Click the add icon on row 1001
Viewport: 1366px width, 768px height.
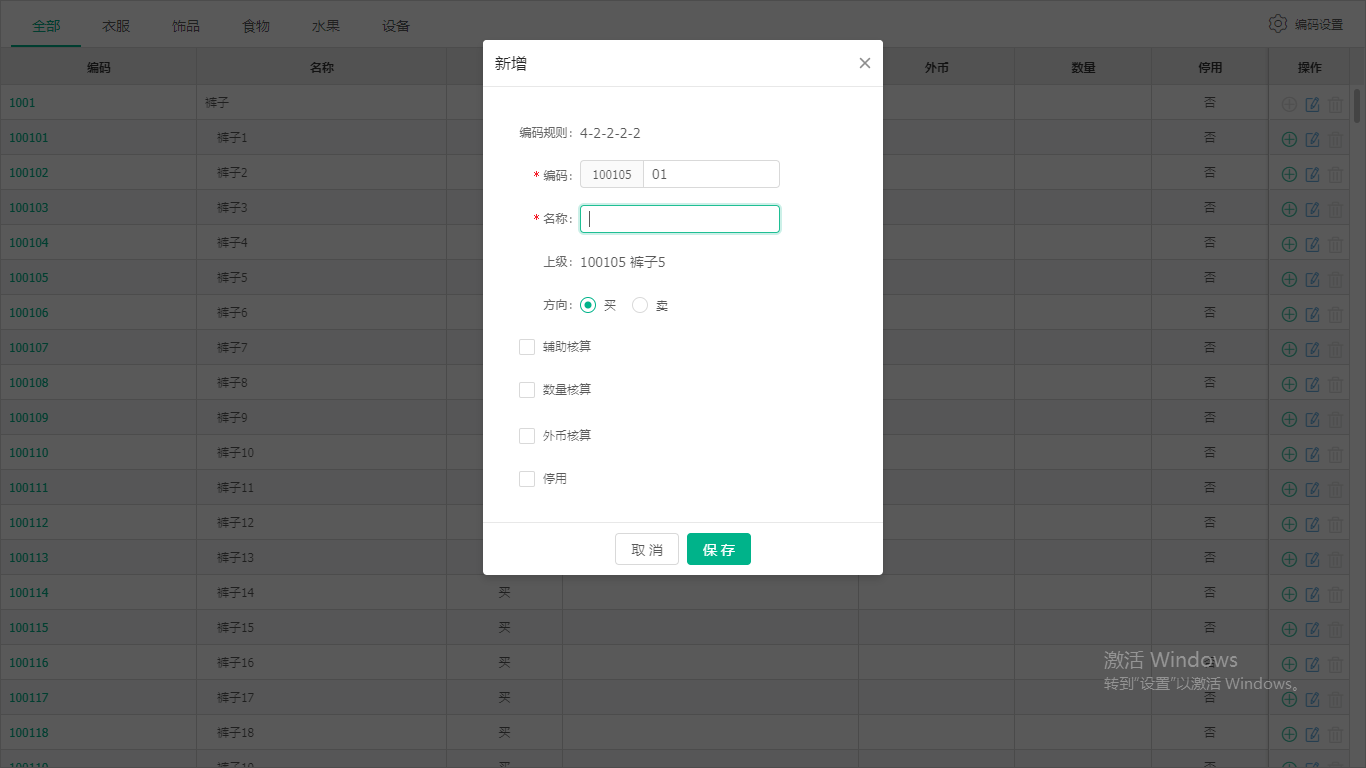(x=1289, y=103)
